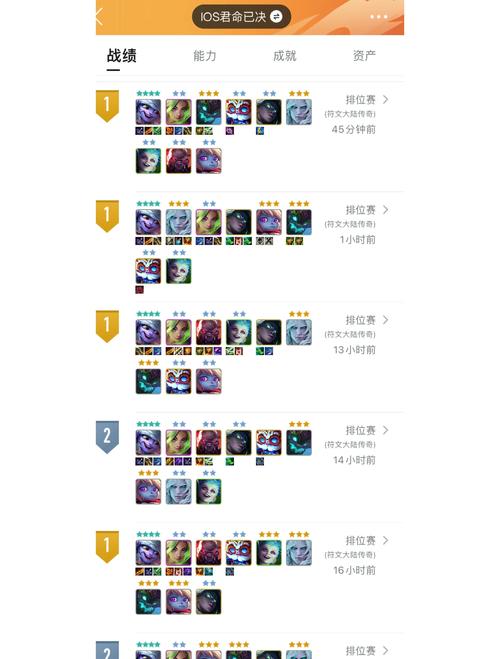The height and width of the screenshot is (659, 500).
Task: Select the 战绩 tab
Action: pyautogui.click(x=121, y=55)
